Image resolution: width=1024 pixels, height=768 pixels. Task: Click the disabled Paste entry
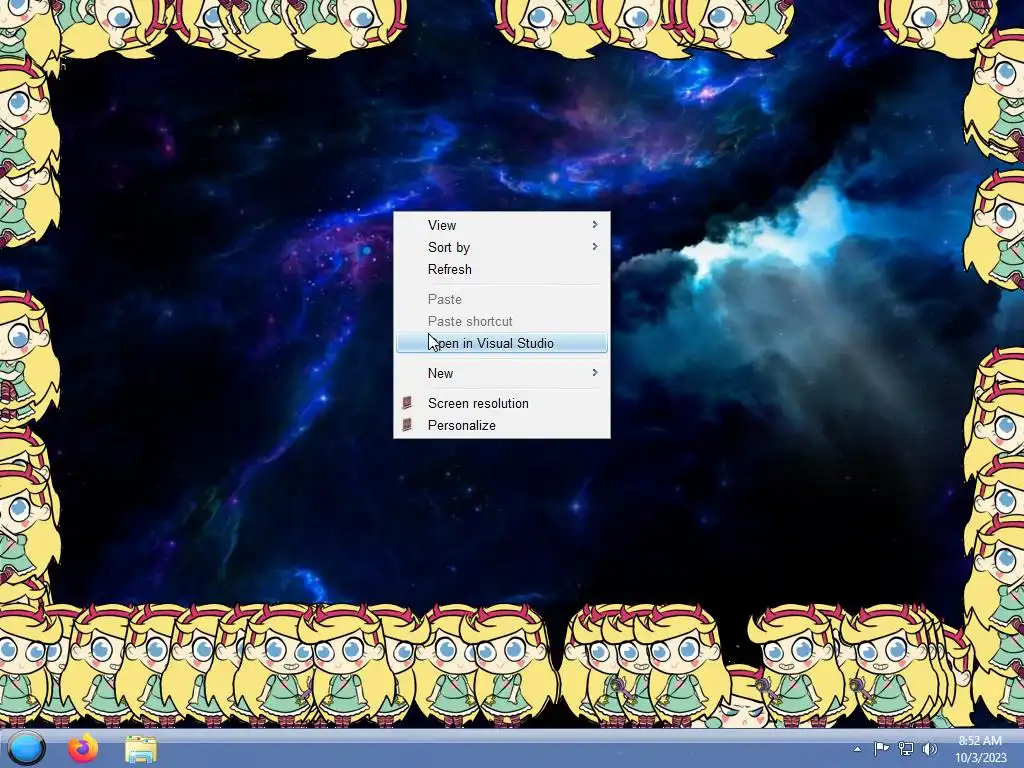point(502,299)
